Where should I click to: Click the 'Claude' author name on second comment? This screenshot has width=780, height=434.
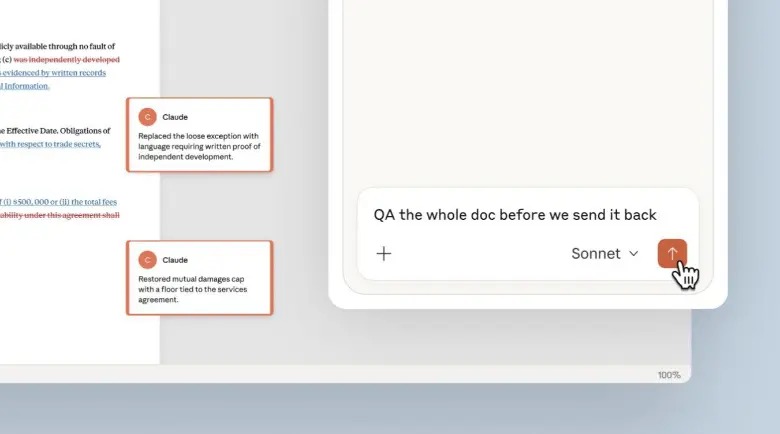click(x=175, y=260)
